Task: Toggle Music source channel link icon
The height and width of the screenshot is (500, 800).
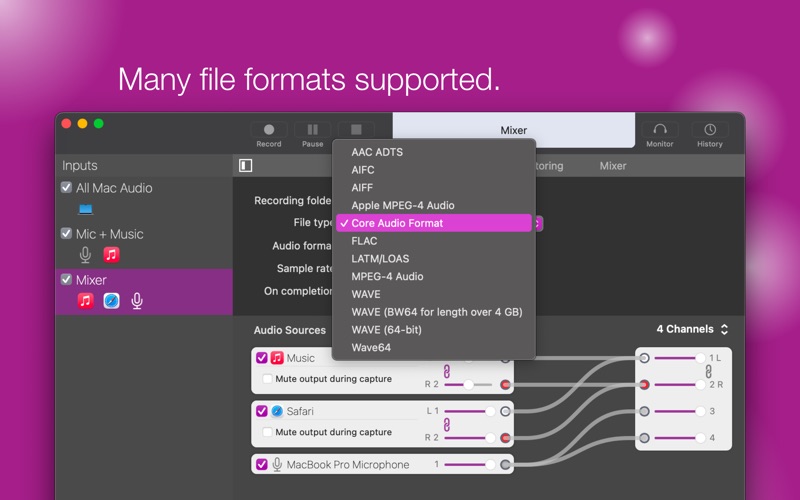Action: [x=447, y=371]
